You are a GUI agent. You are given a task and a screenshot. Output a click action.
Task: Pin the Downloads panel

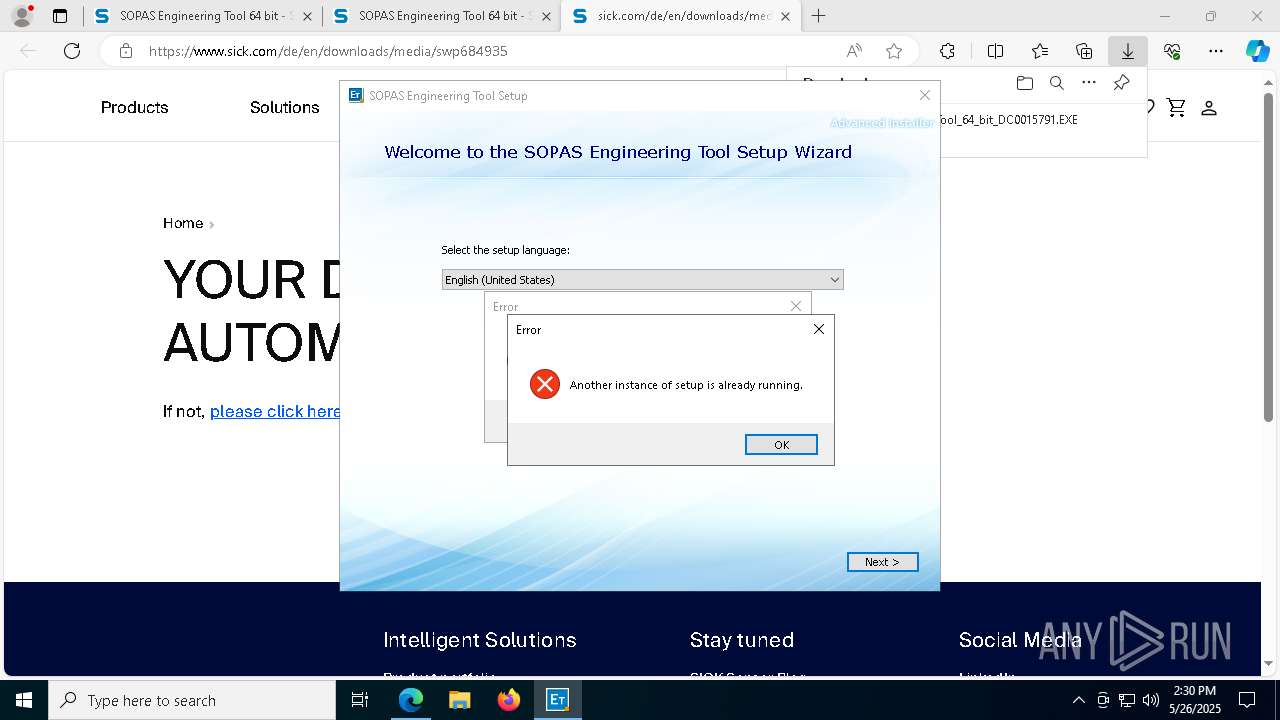pos(1121,83)
